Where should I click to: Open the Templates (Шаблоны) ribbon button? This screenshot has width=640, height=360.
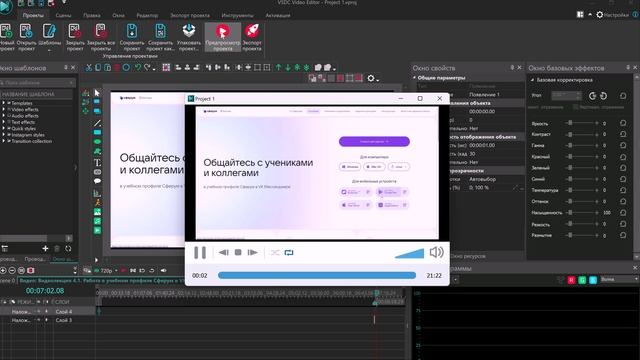[x=49, y=37]
